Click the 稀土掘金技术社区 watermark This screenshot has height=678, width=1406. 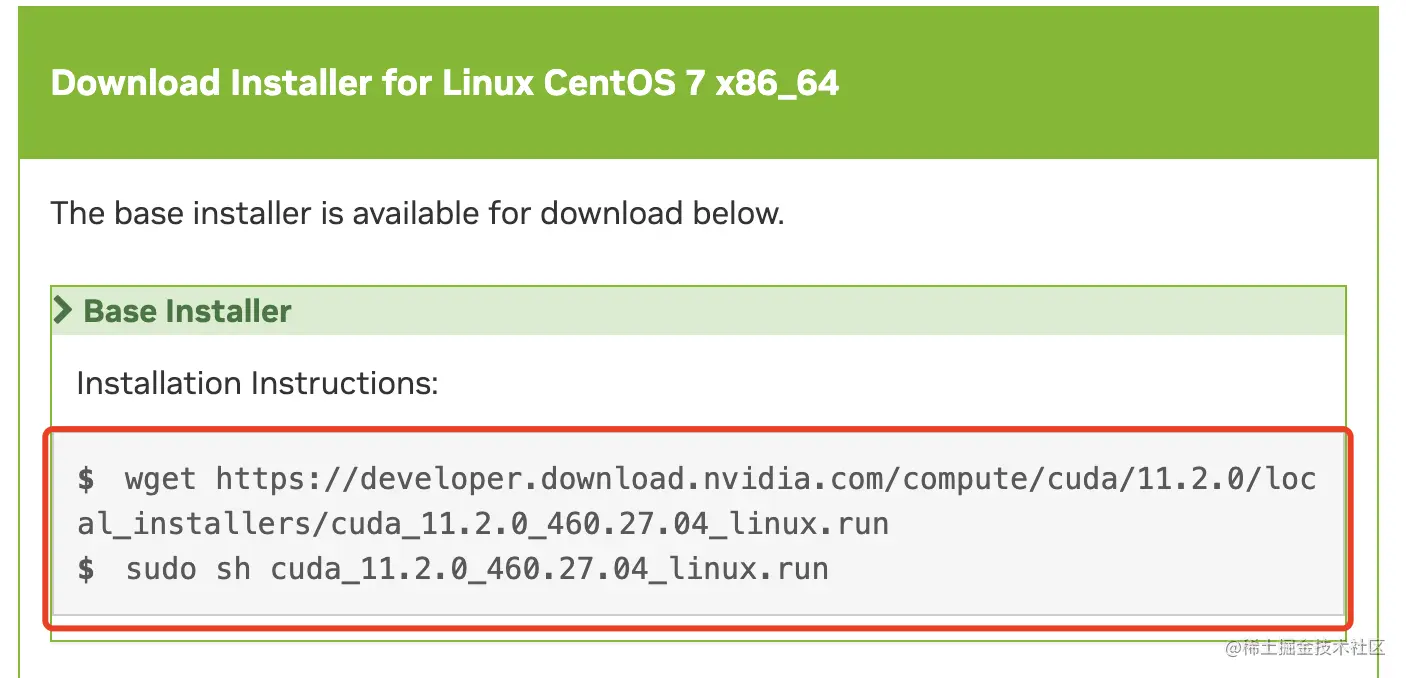pos(1305,646)
